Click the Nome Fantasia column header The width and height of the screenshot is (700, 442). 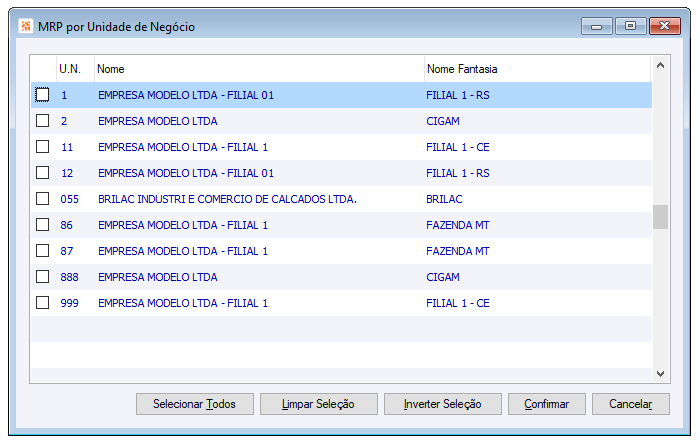(538, 69)
